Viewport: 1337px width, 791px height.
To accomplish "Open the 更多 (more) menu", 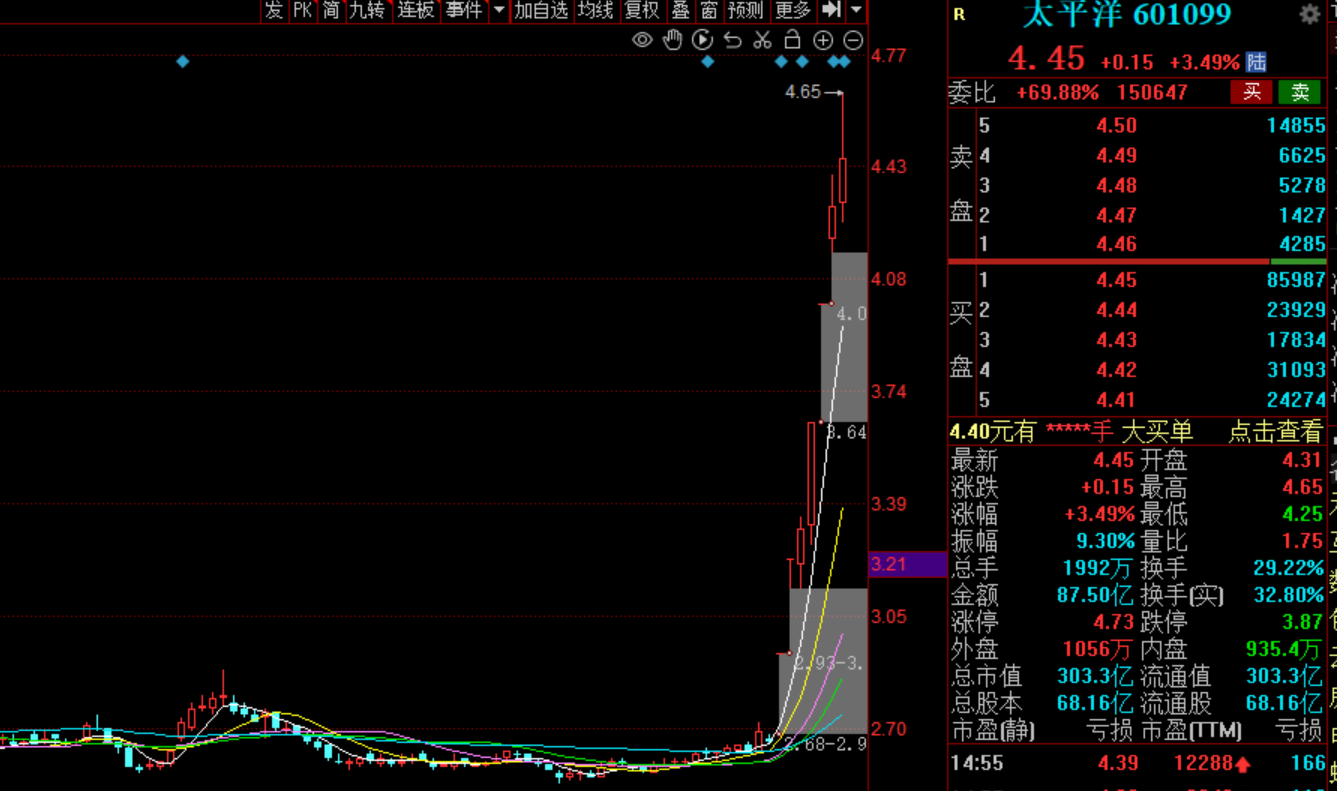I will [793, 10].
